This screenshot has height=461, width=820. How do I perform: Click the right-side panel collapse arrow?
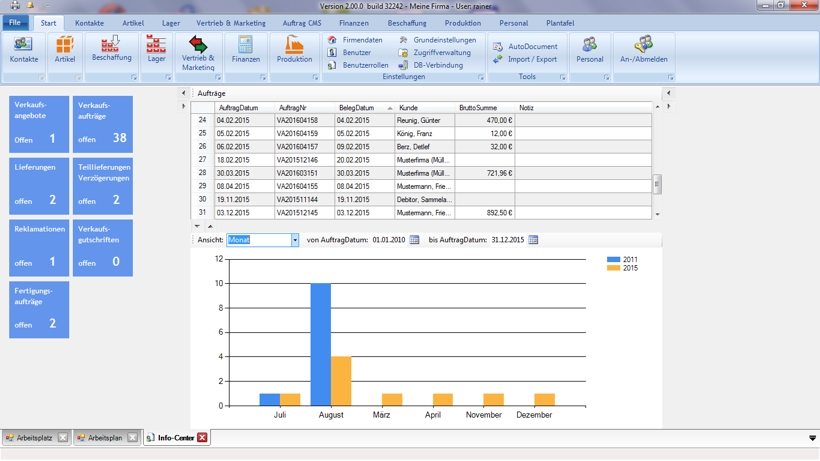click(668, 93)
